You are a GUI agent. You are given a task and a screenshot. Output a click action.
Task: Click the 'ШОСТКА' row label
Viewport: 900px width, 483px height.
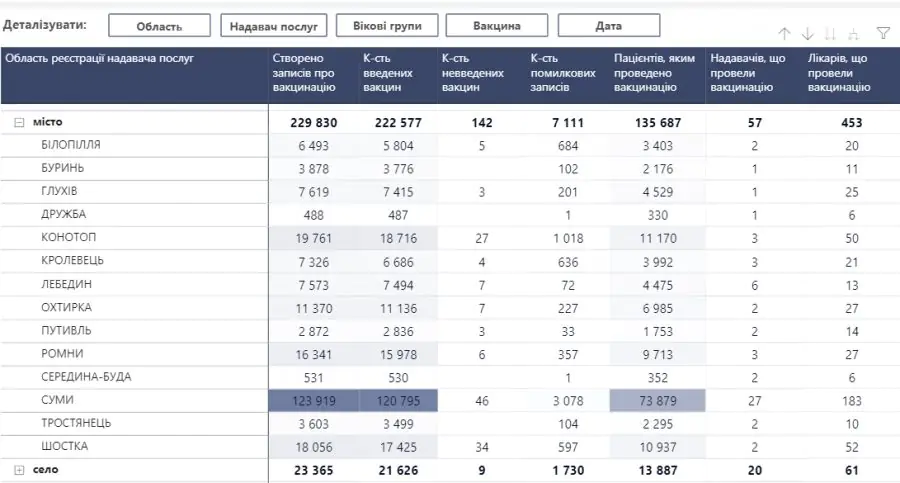65,446
